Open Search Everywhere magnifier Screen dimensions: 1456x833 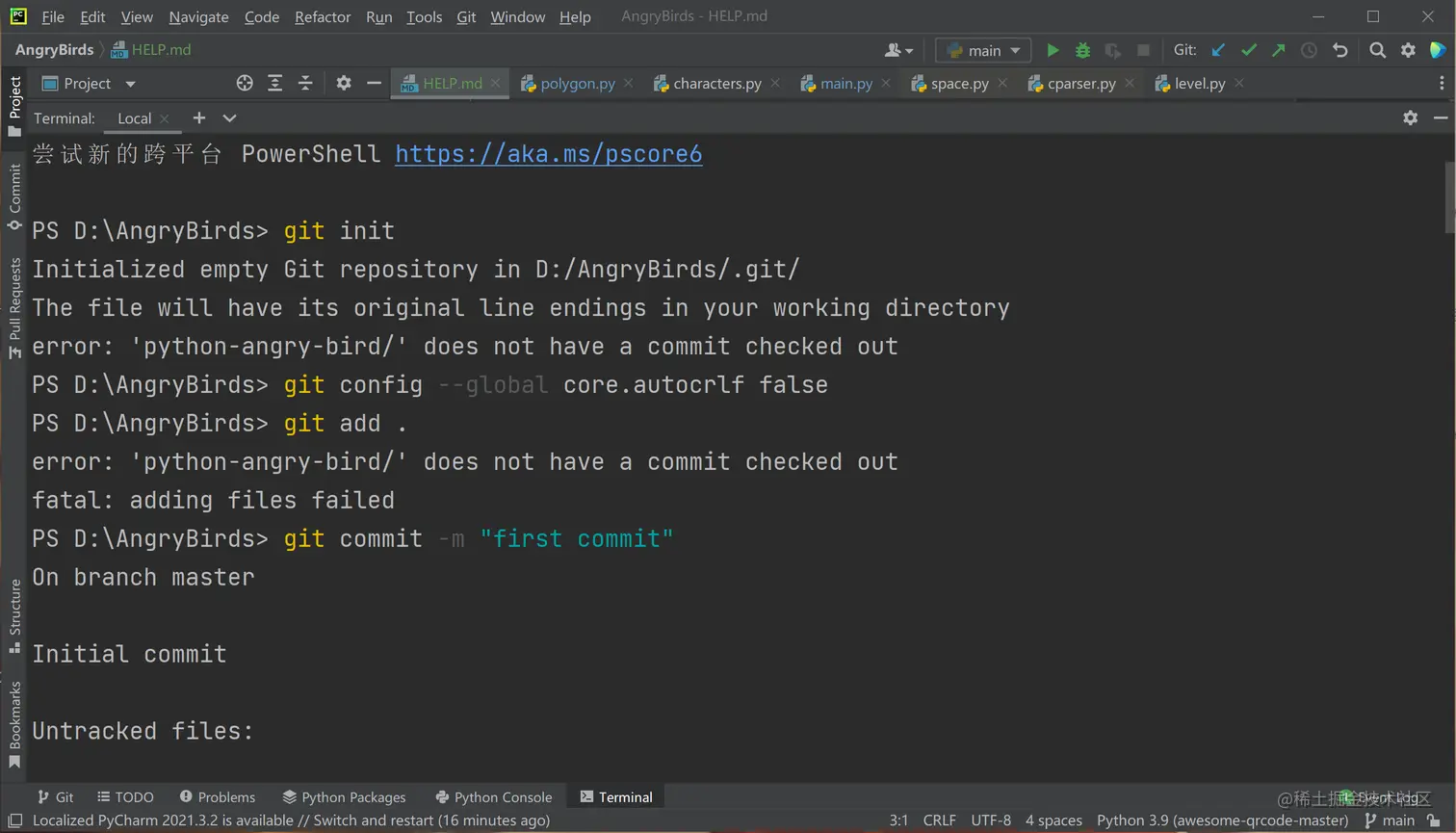pos(1378,50)
